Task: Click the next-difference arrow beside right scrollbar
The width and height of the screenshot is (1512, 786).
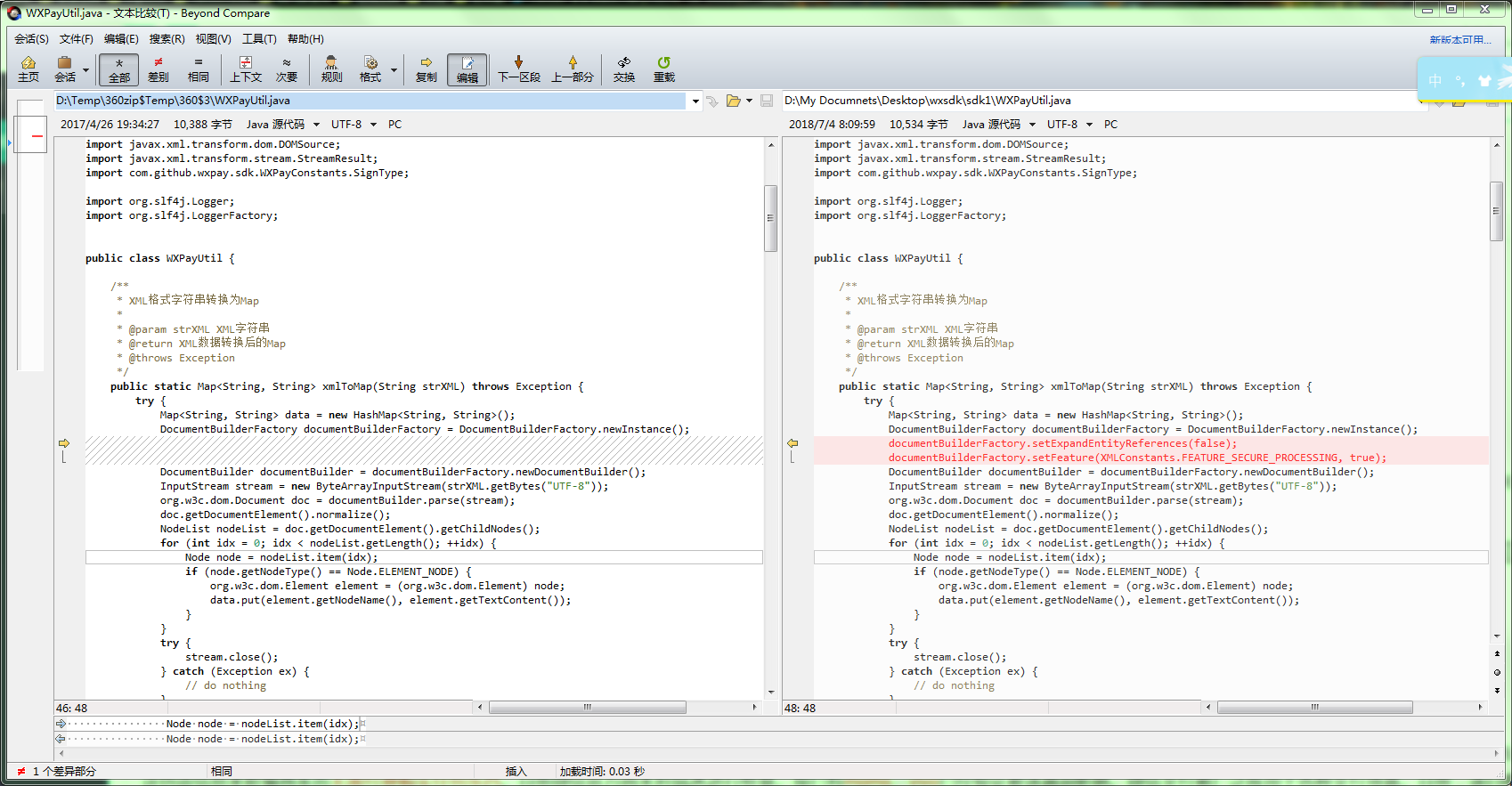Action: (1497, 690)
